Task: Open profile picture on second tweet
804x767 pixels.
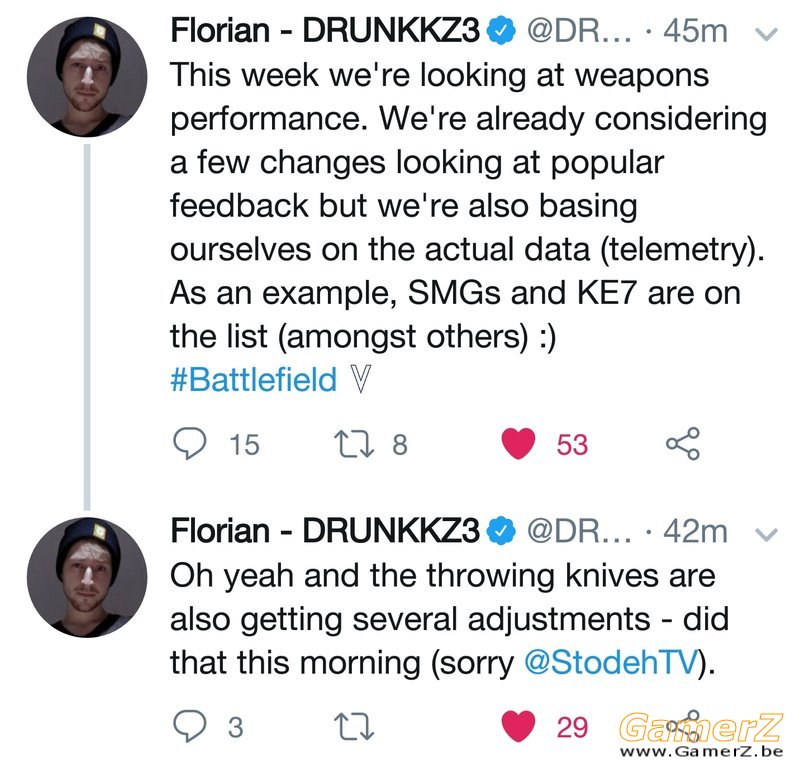Action: click(x=87, y=577)
